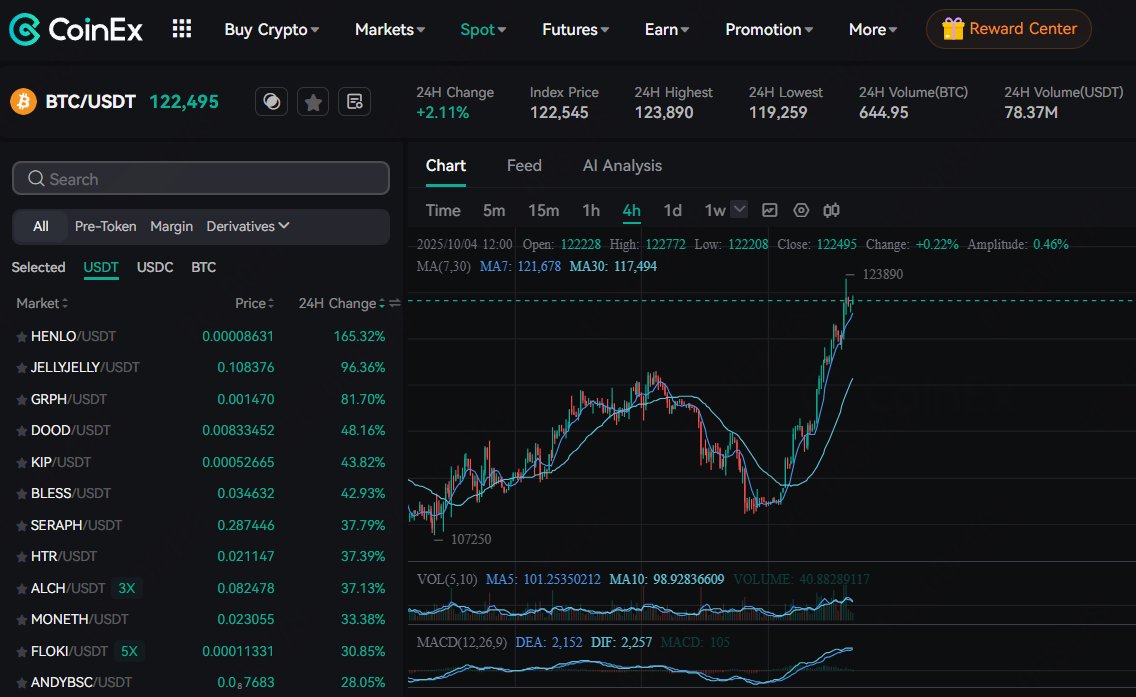Click the search magnifier icon
The width and height of the screenshot is (1136, 697).
tap(36, 178)
